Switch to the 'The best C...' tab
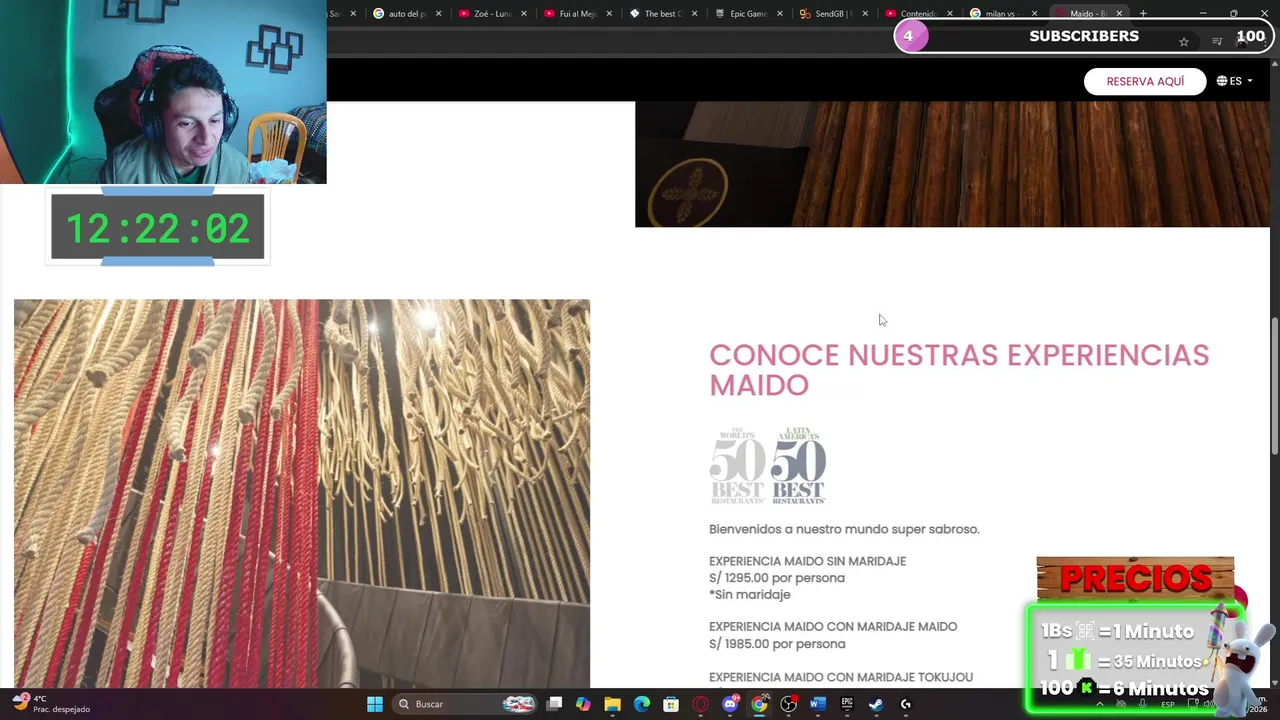This screenshot has width=1280, height=720. point(662,13)
